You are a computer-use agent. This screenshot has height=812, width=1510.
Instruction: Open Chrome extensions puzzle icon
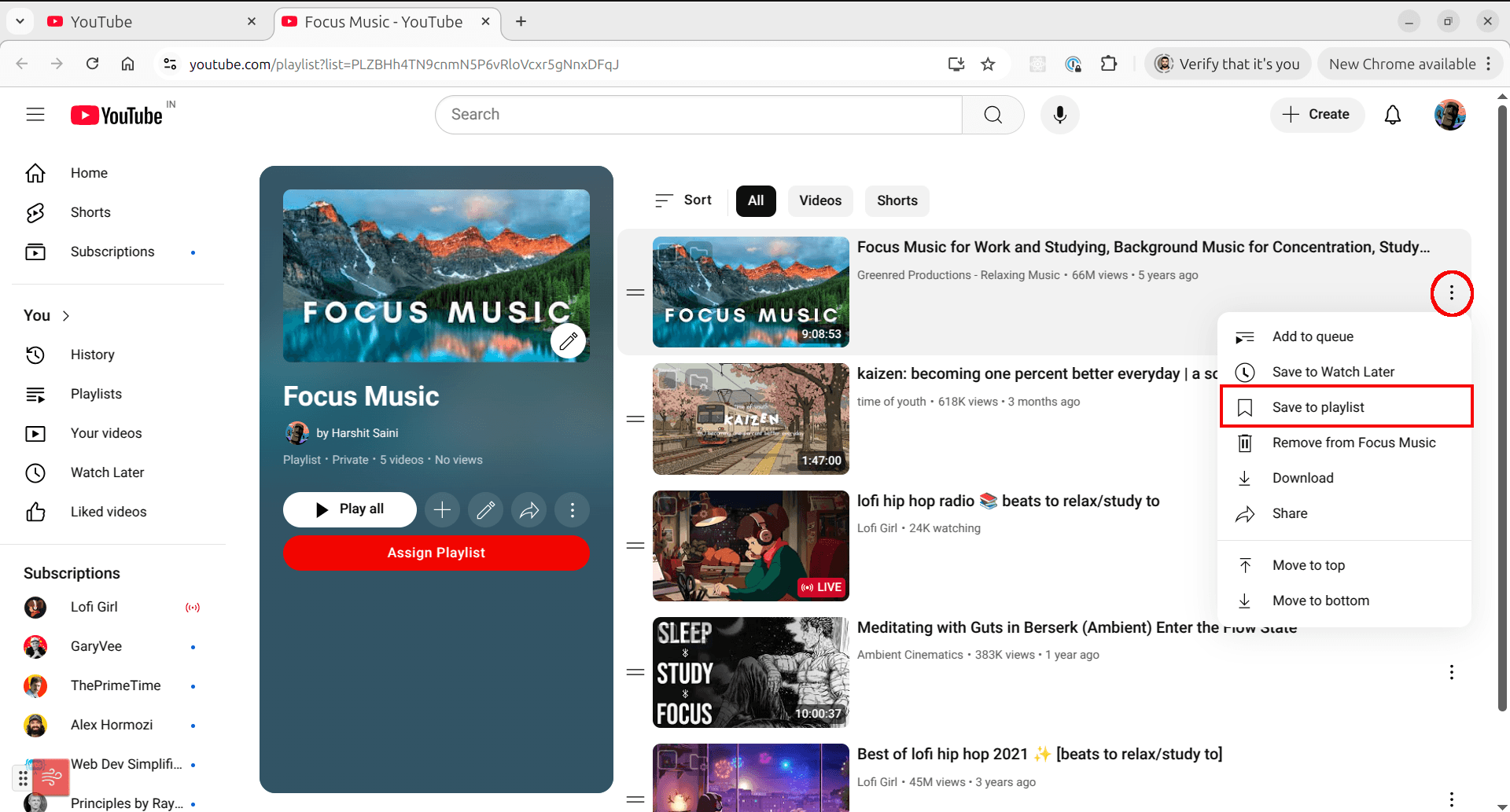tap(1108, 64)
